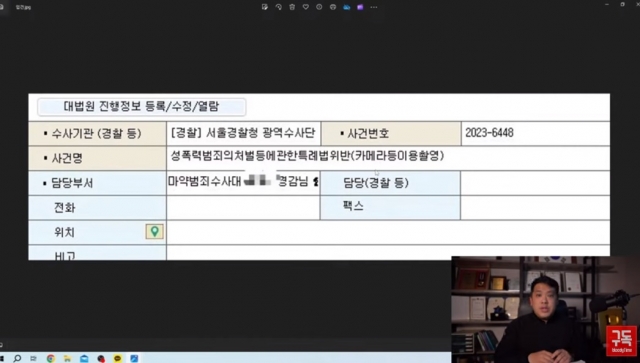Delete the photo with the trash icon
640x363 pixels.
(x=292, y=7)
